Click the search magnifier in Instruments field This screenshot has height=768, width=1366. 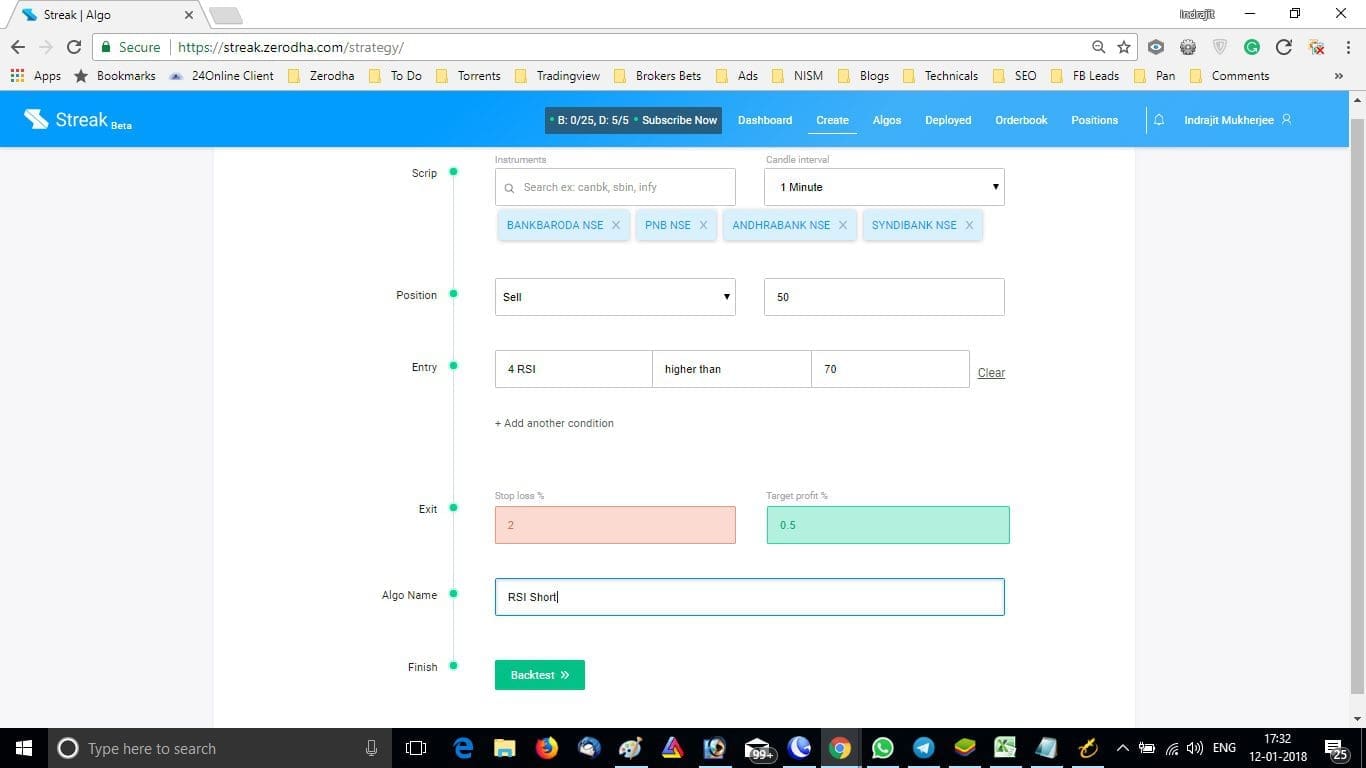[509, 188]
